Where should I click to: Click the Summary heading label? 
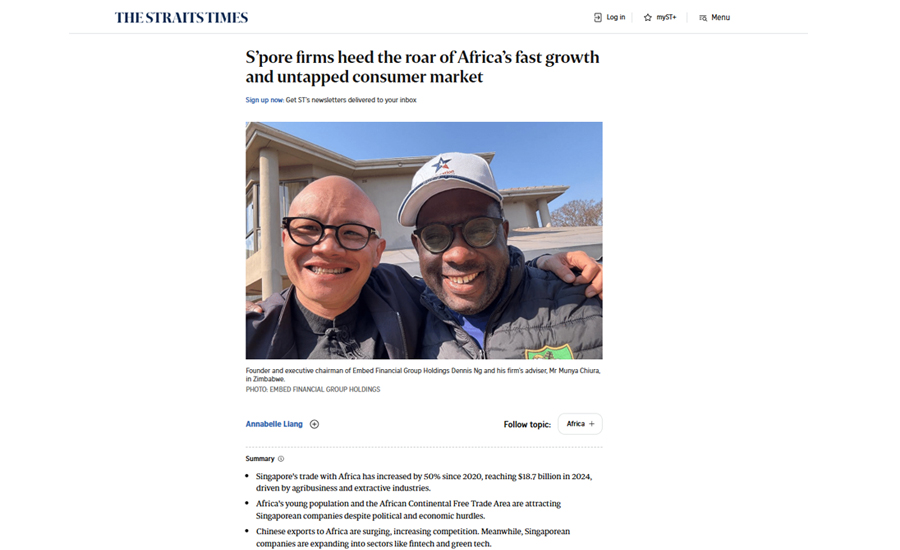pos(260,459)
